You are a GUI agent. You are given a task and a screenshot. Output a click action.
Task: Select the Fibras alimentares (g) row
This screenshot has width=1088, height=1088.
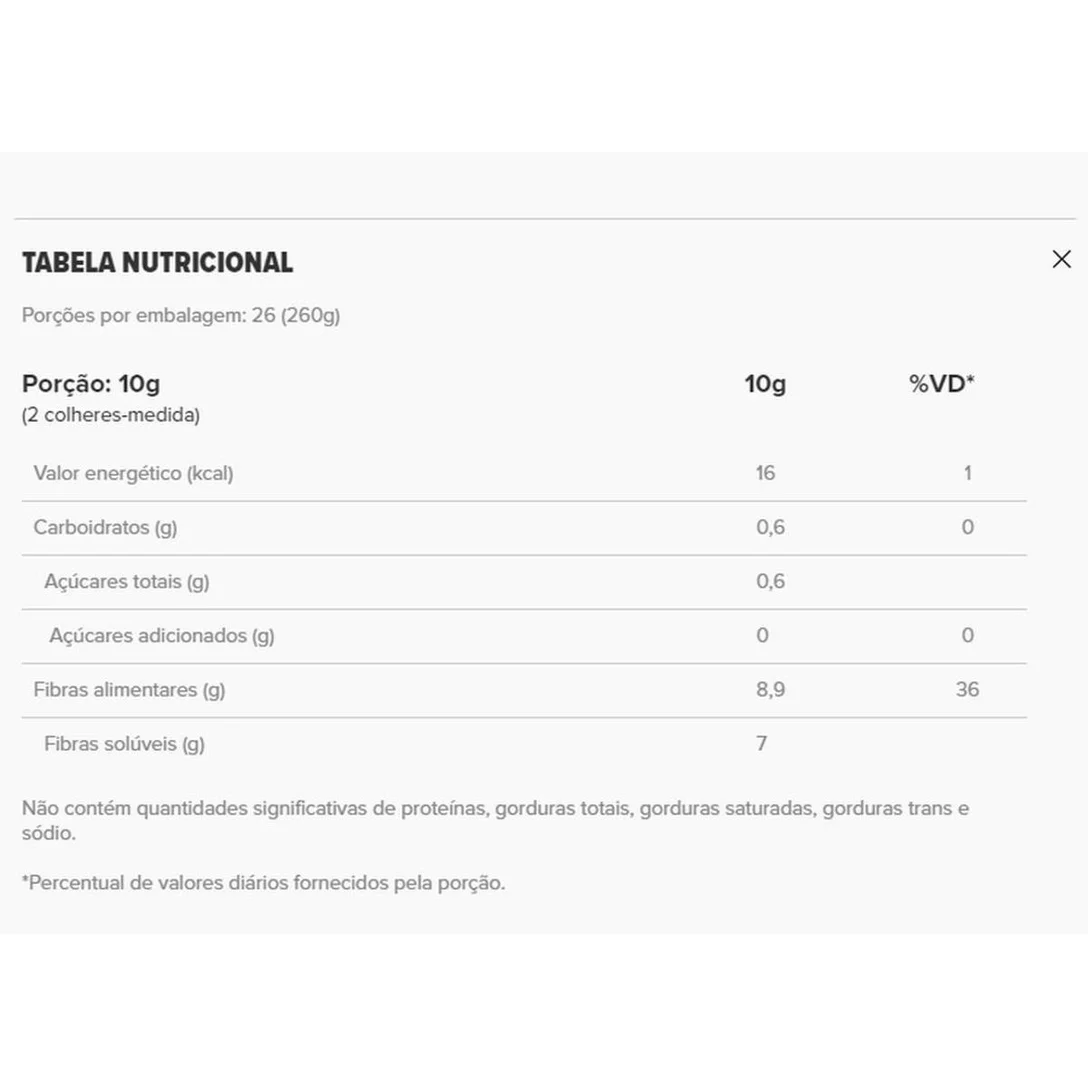[x=129, y=690]
